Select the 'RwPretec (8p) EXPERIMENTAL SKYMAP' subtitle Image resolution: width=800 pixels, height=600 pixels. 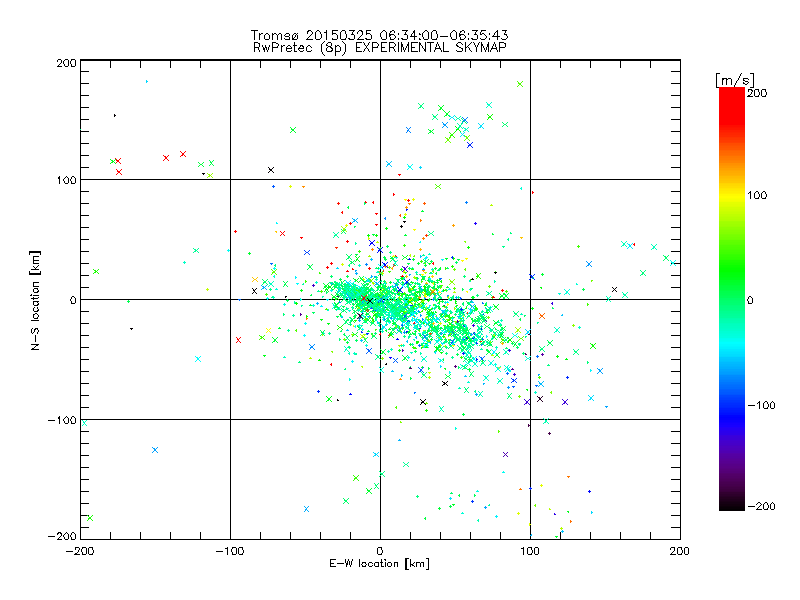pyautogui.click(x=379, y=48)
